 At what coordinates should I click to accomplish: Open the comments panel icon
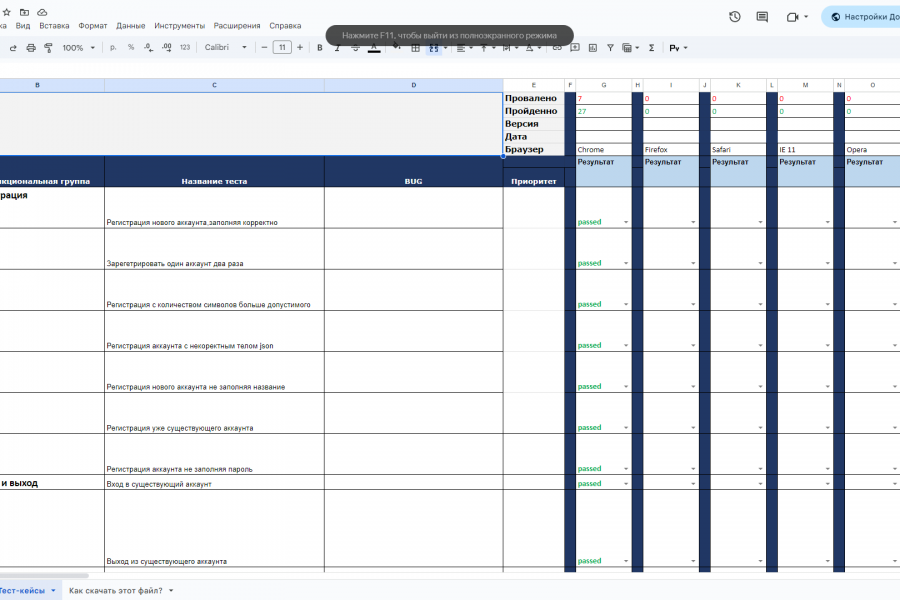tap(762, 17)
